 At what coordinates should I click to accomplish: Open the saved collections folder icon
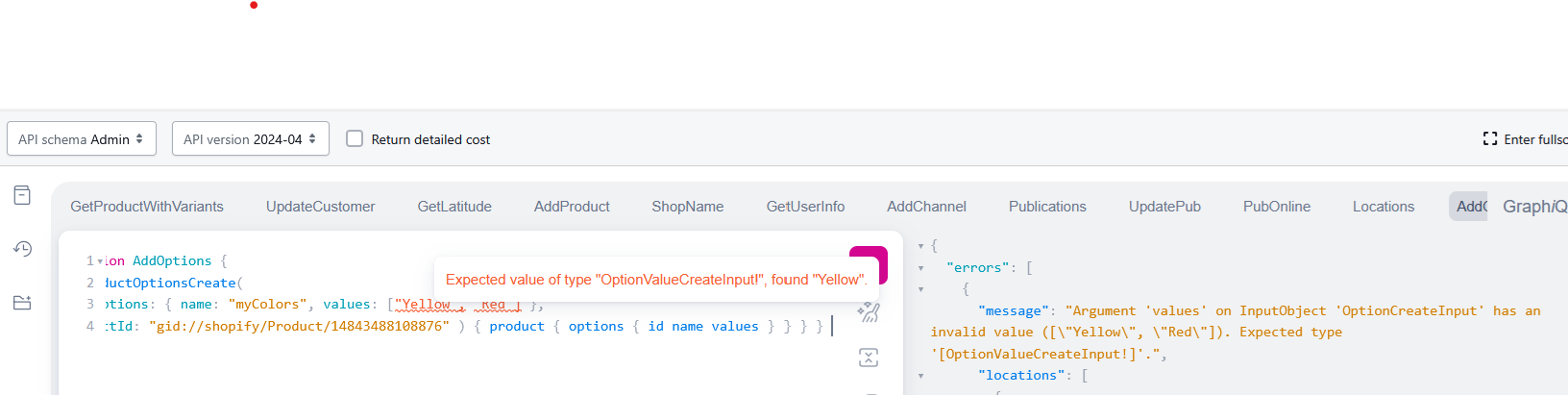coord(22,303)
